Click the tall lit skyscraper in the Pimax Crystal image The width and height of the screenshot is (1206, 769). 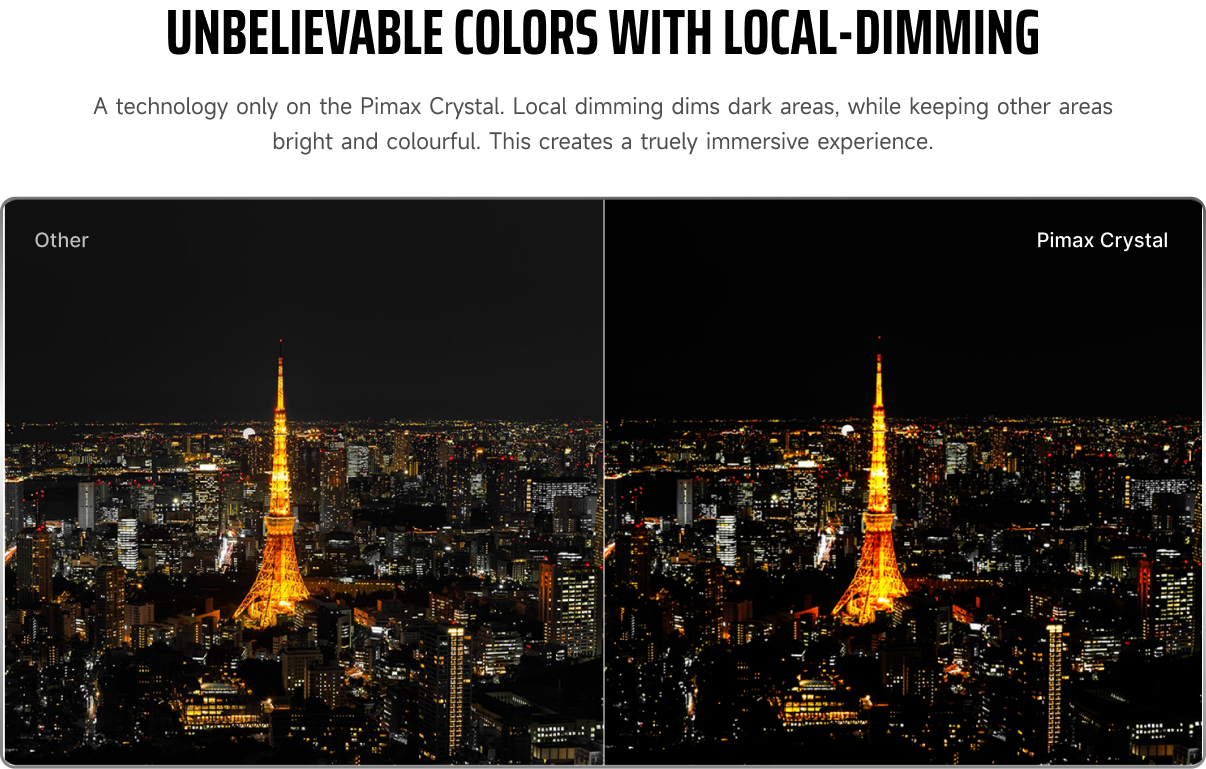(x=1053, y=688)
